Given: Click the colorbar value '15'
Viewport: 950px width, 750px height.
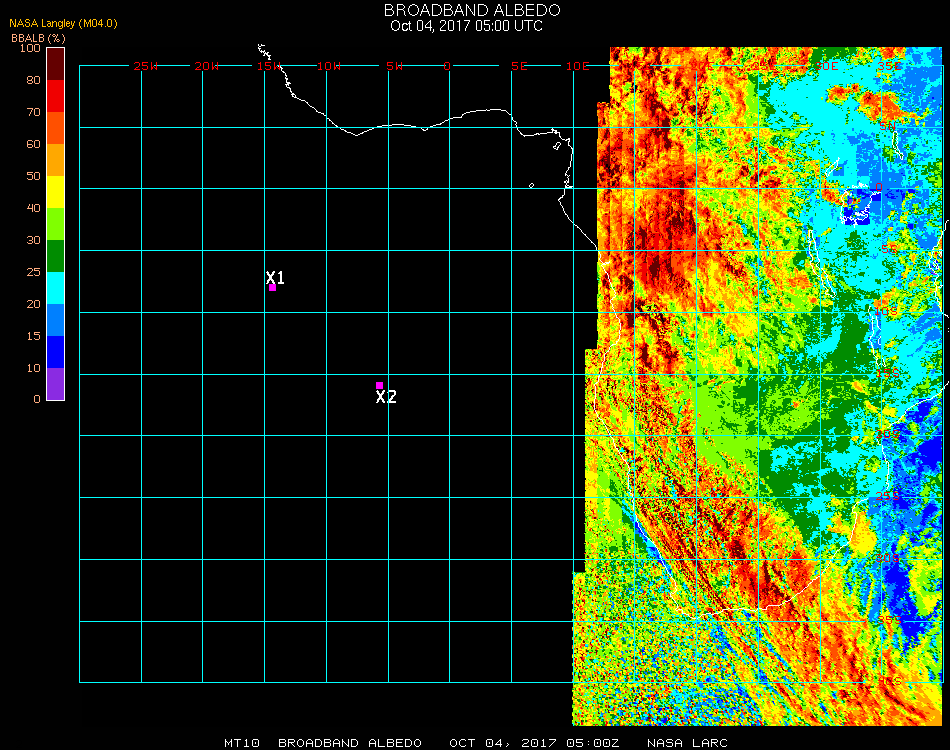Looking at the screenshot, I should 33,336.
